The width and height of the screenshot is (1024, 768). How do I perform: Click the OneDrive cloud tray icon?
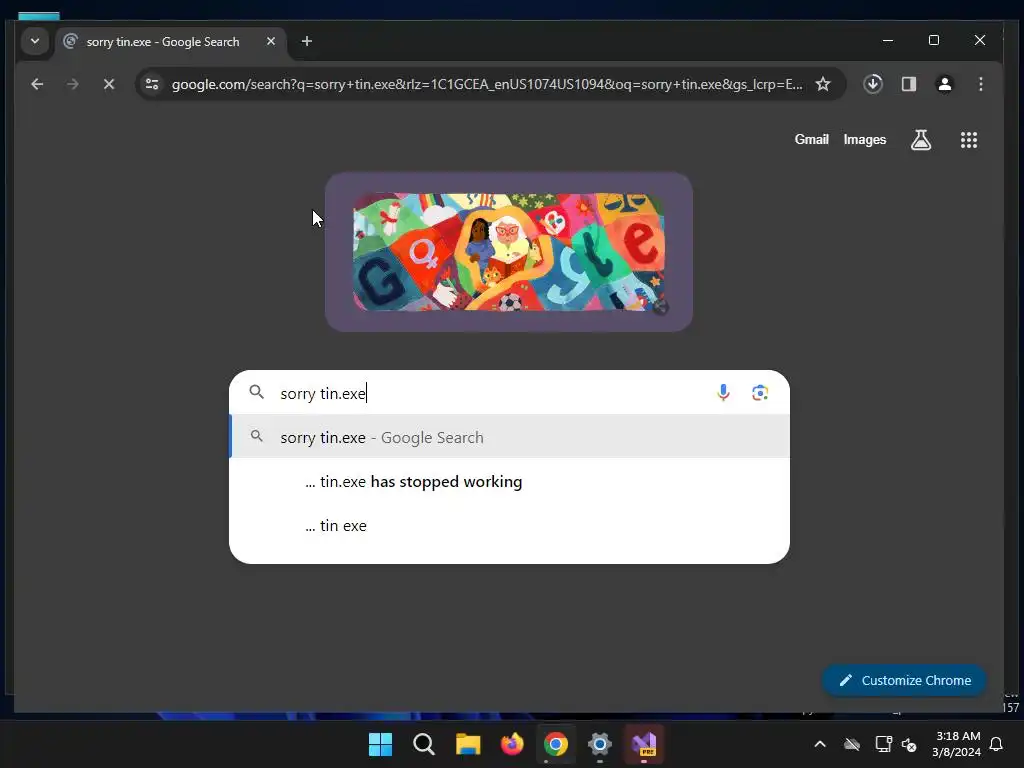tap(852, 744)
